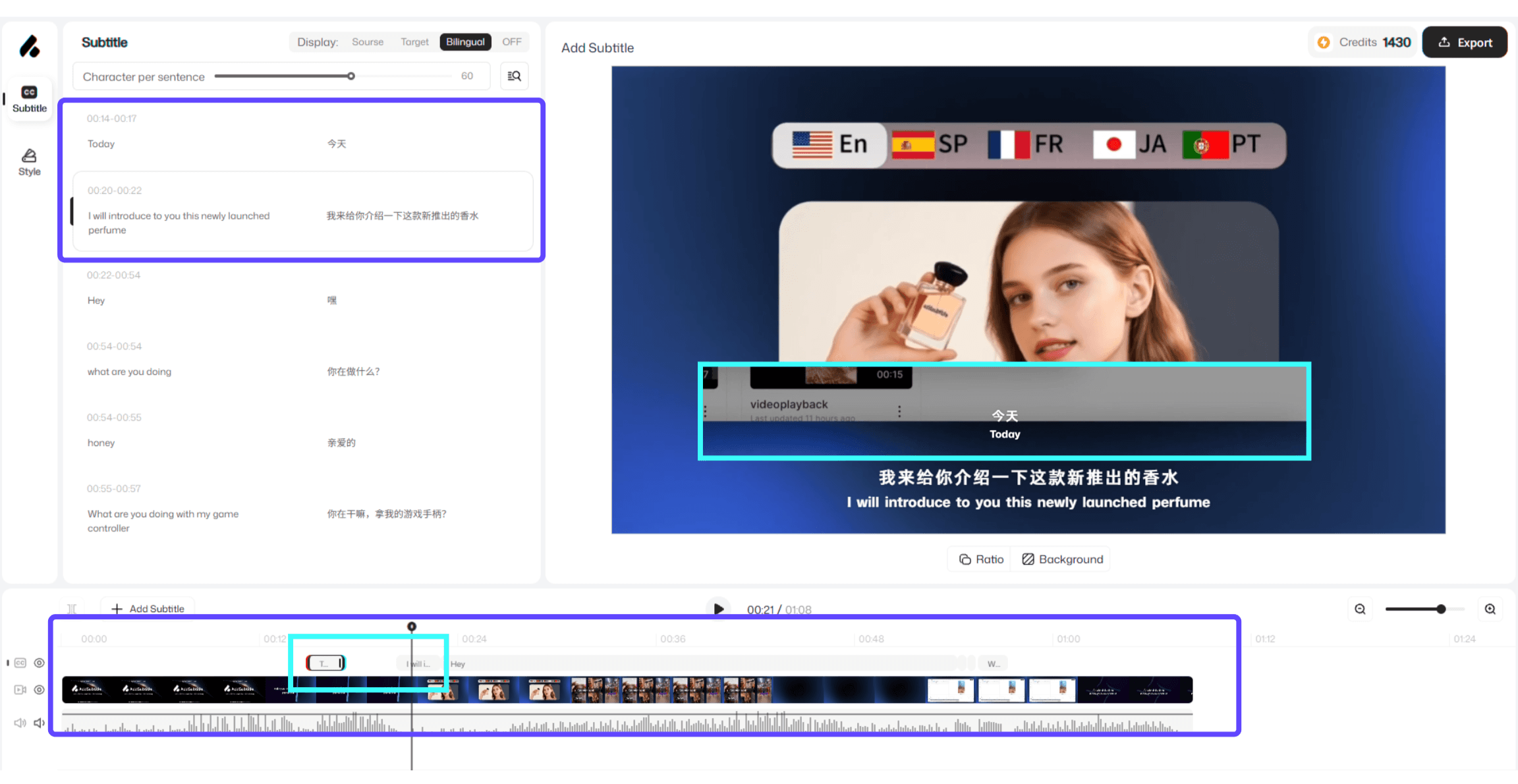The image size is (1518, 784).
Task: Mute the audio track with the speaker icon
Action: click(x=39, y=723)
